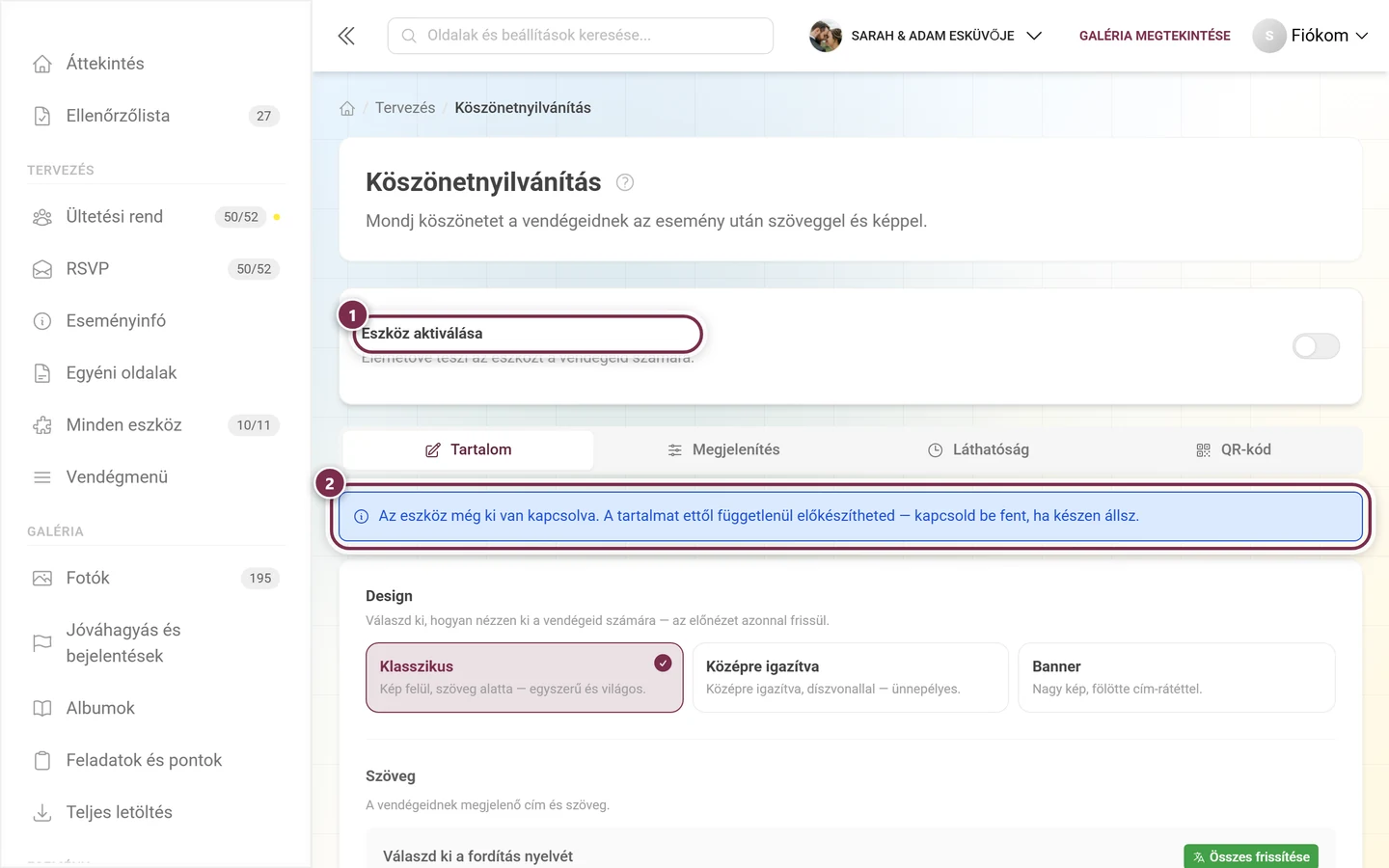Click the Összes frissítése button
This screenshot has width=1389, height=868.
(1251, 857)
